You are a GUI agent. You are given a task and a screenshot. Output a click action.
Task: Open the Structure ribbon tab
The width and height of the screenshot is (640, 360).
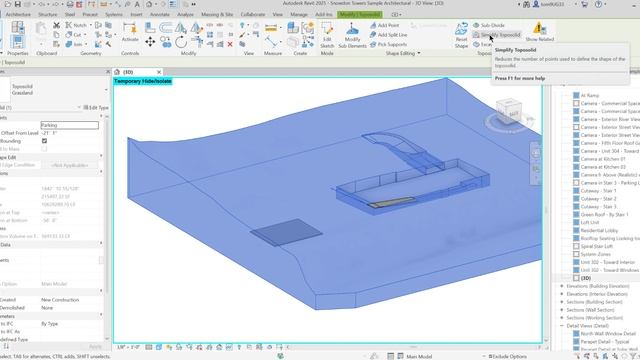[x=48, y=14]
